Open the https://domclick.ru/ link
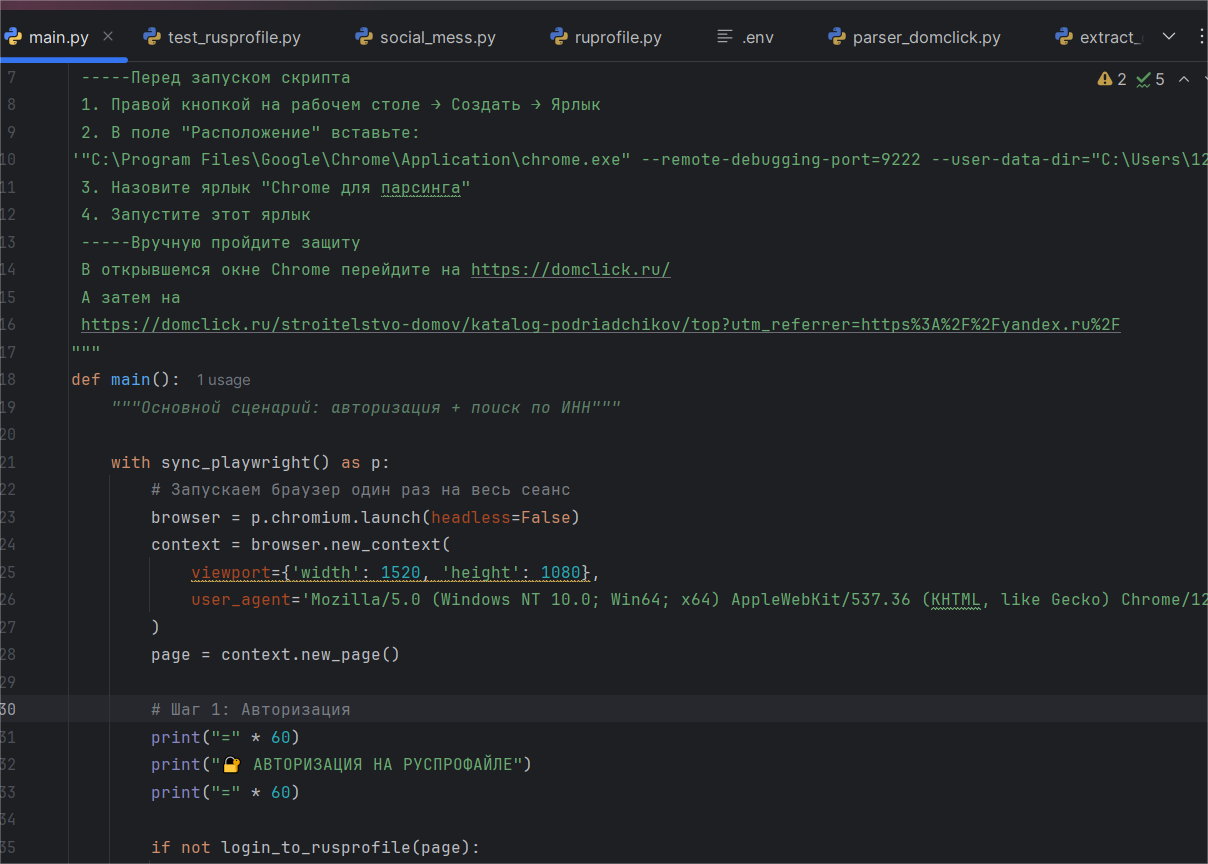This screenshot has height=864, width=1208. [x=570, y=270]
